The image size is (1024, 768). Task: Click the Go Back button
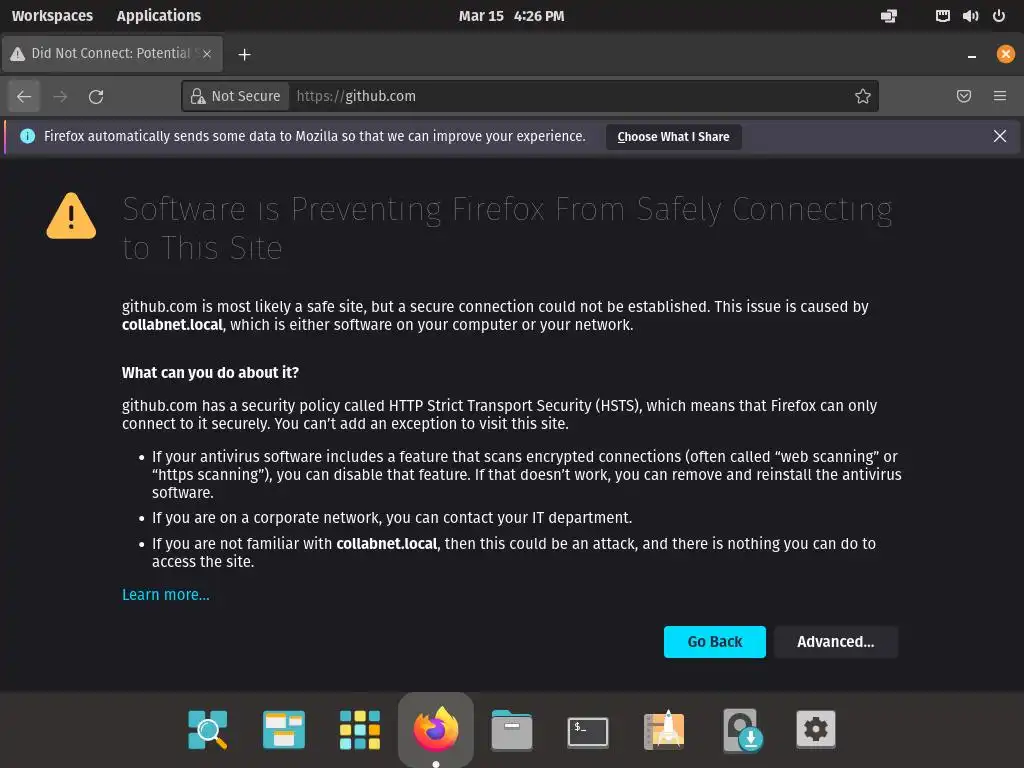(714, 641)
